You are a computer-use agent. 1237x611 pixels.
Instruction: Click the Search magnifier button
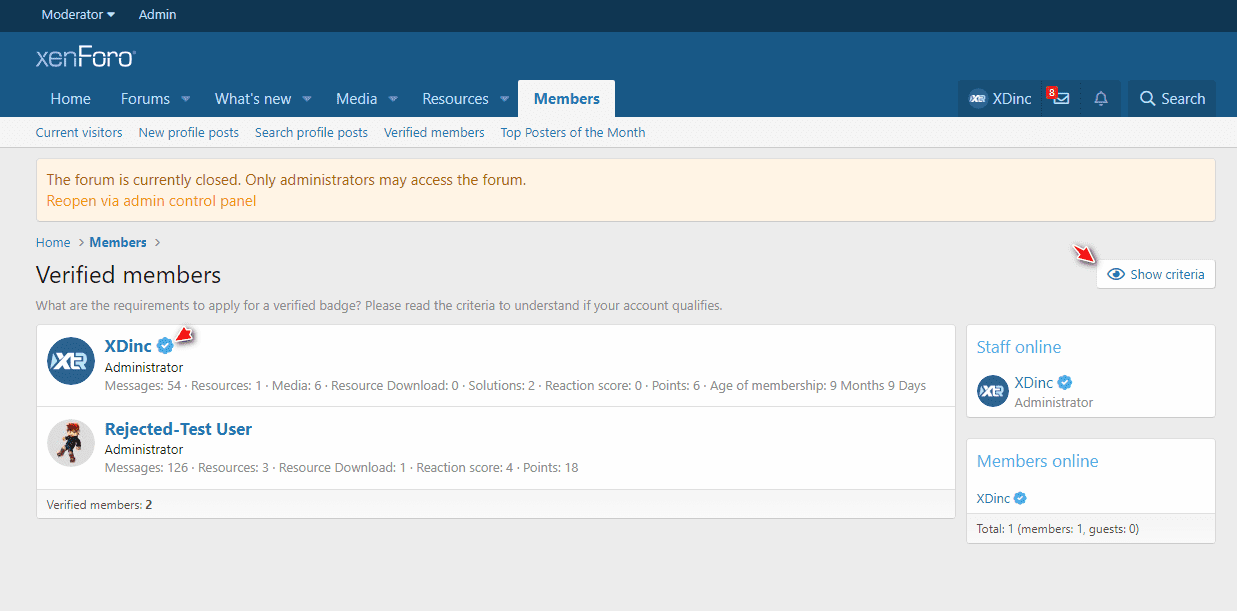(1172, 98)
